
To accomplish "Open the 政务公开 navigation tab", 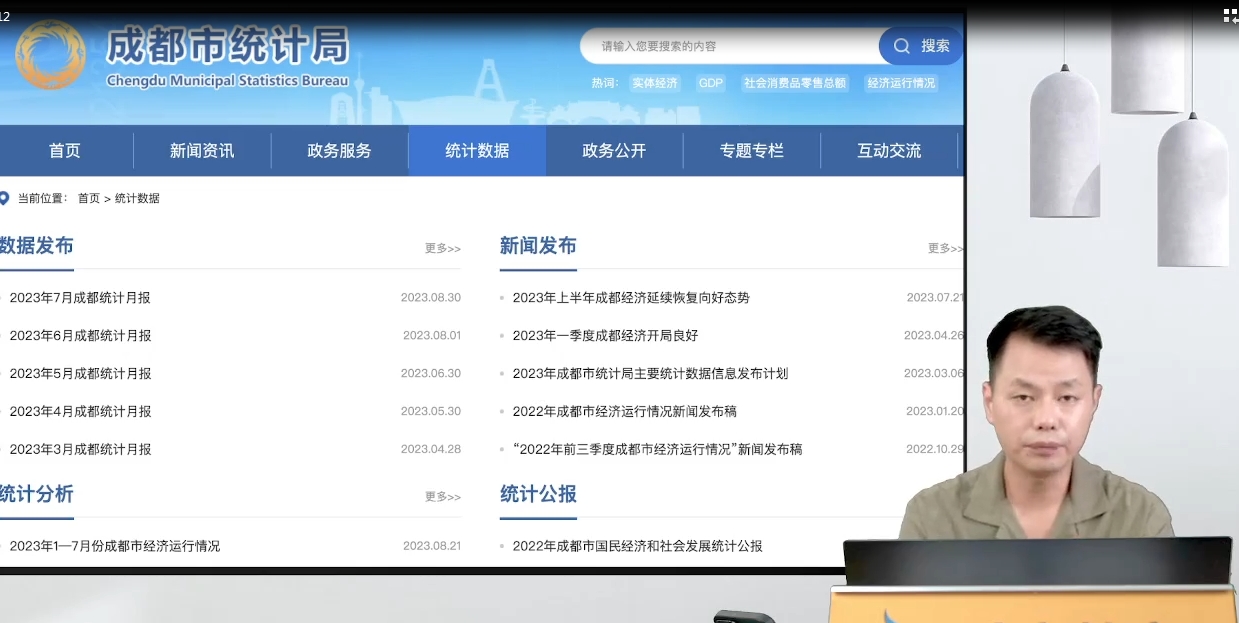I will tap(614, 150).
